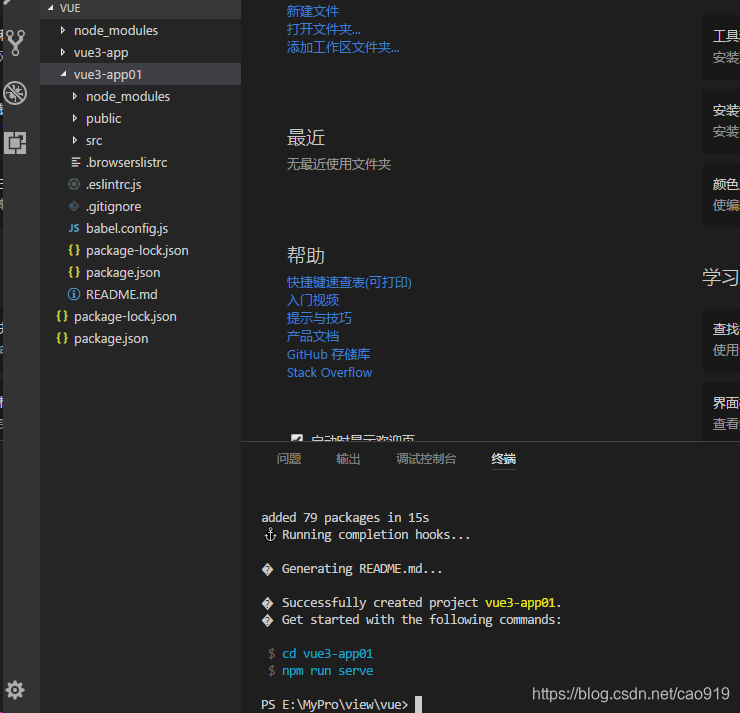
Task: Open the Debug view icon
Action: coord(15,93)
